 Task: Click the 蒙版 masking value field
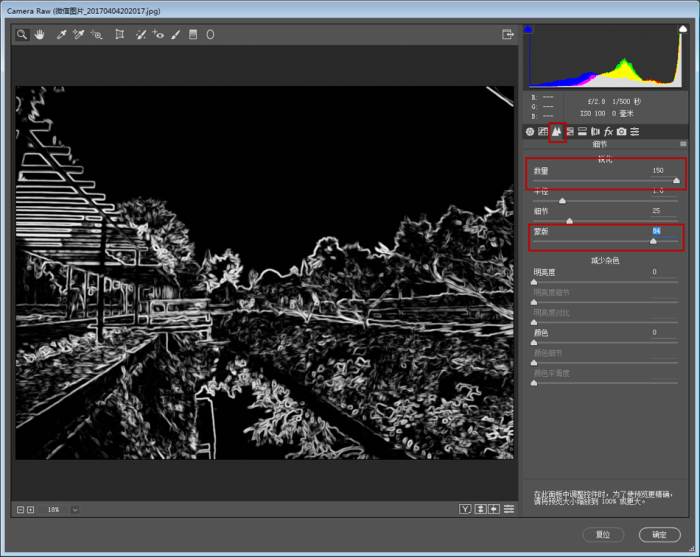[657, 231]
